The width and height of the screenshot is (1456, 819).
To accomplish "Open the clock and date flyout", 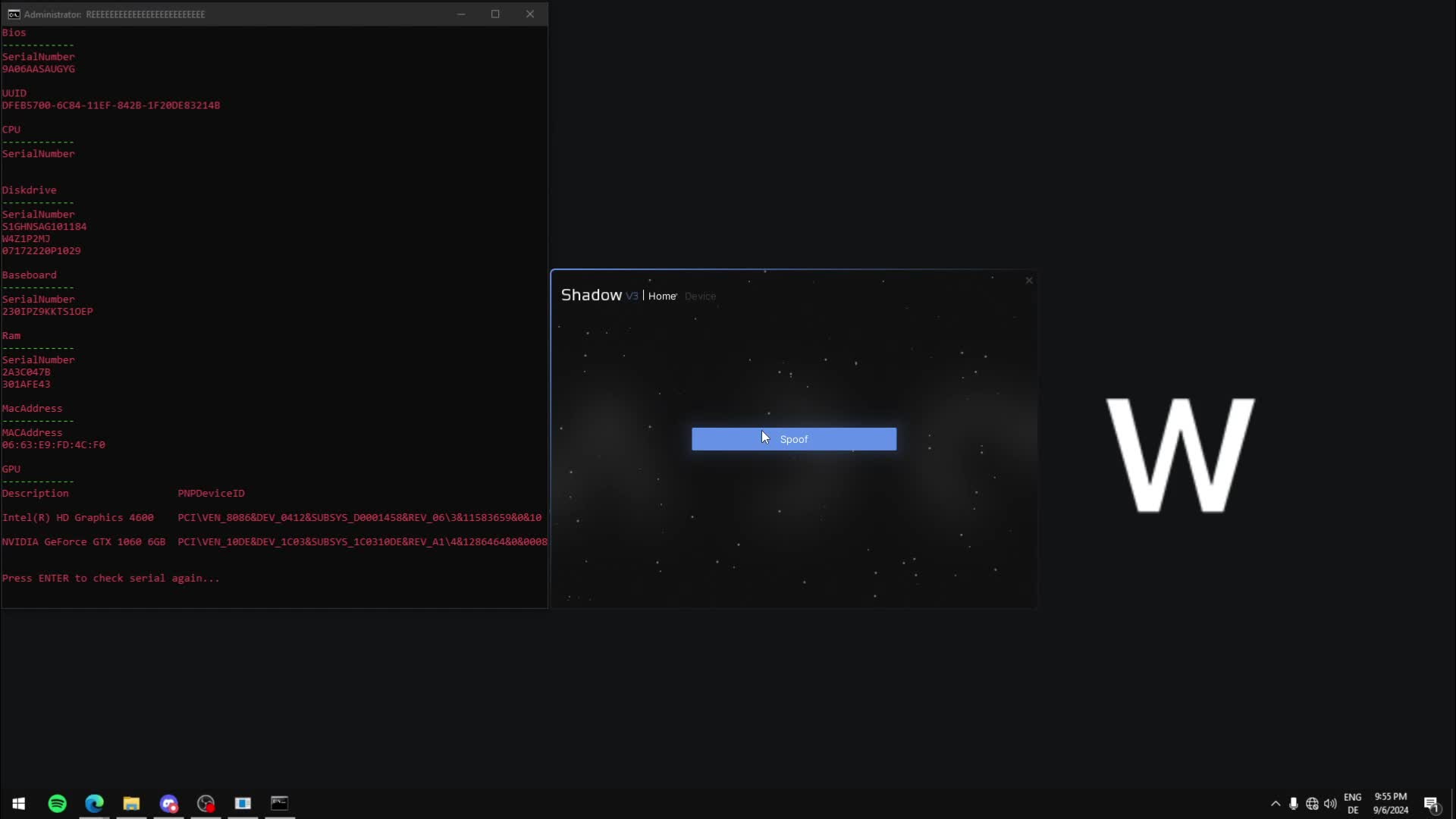I will click(x=1390, y=804).
